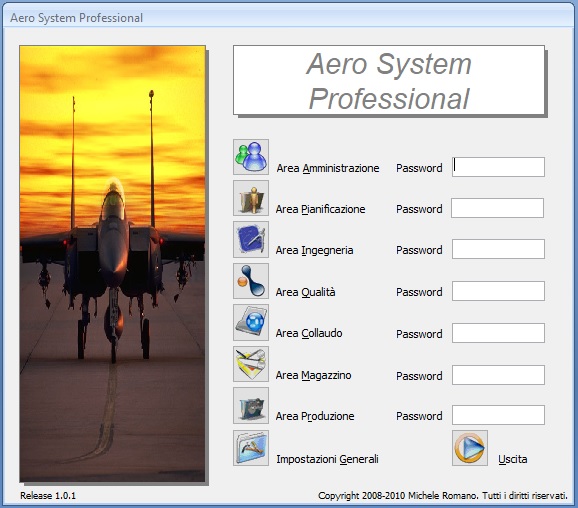Select the Area Ingegneria password field
Viewport: 578px width, 508px height.
[x=498, y=249]
